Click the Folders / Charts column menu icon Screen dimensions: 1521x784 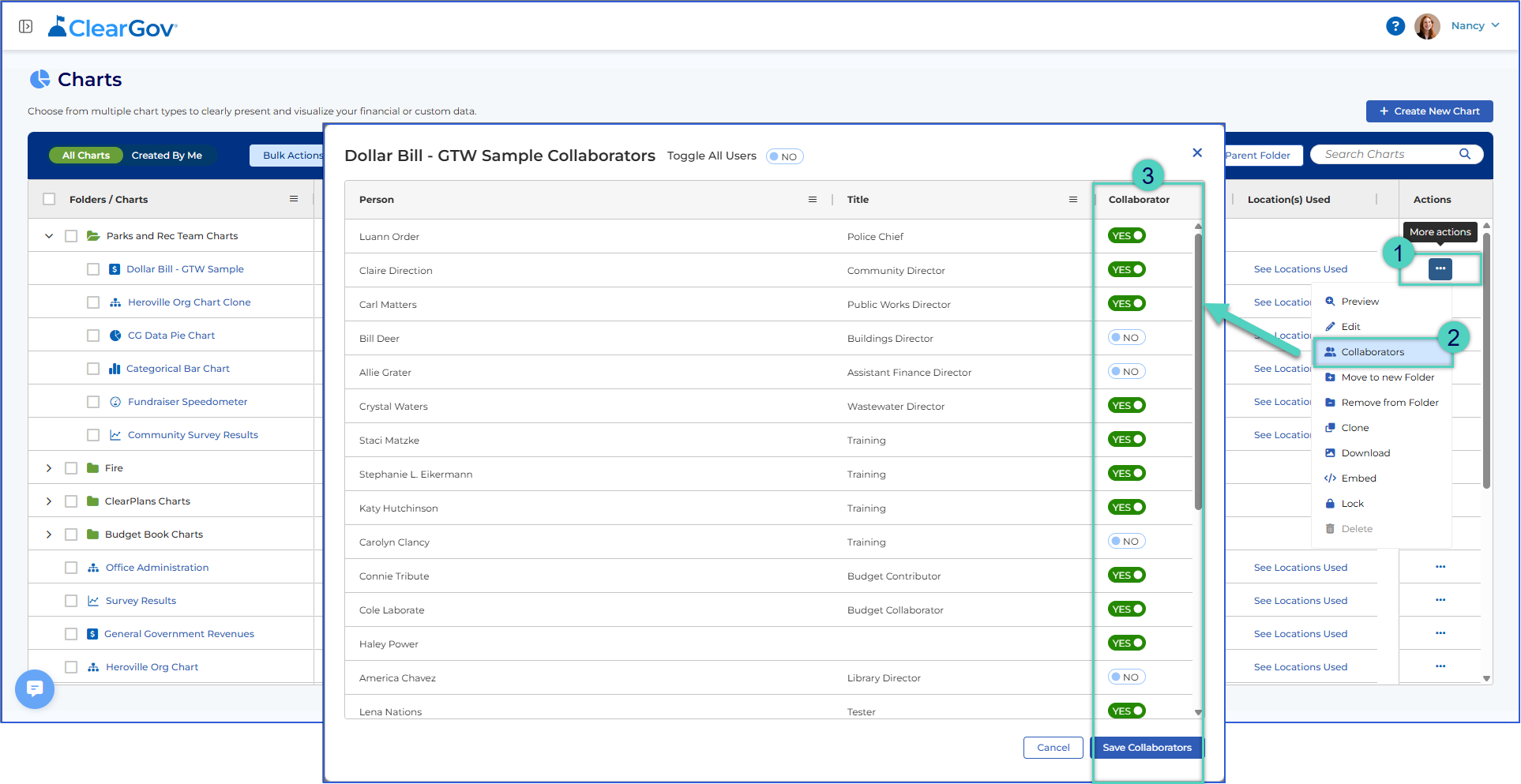point(294,199)
